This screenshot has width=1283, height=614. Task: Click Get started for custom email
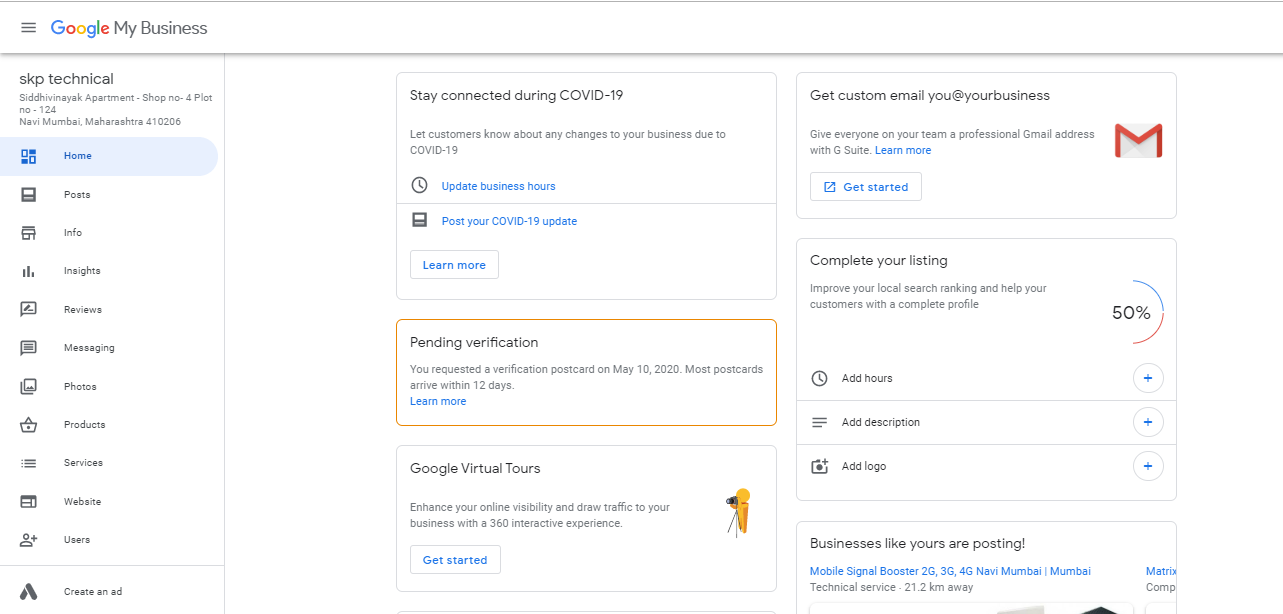[x=865, y=187]
